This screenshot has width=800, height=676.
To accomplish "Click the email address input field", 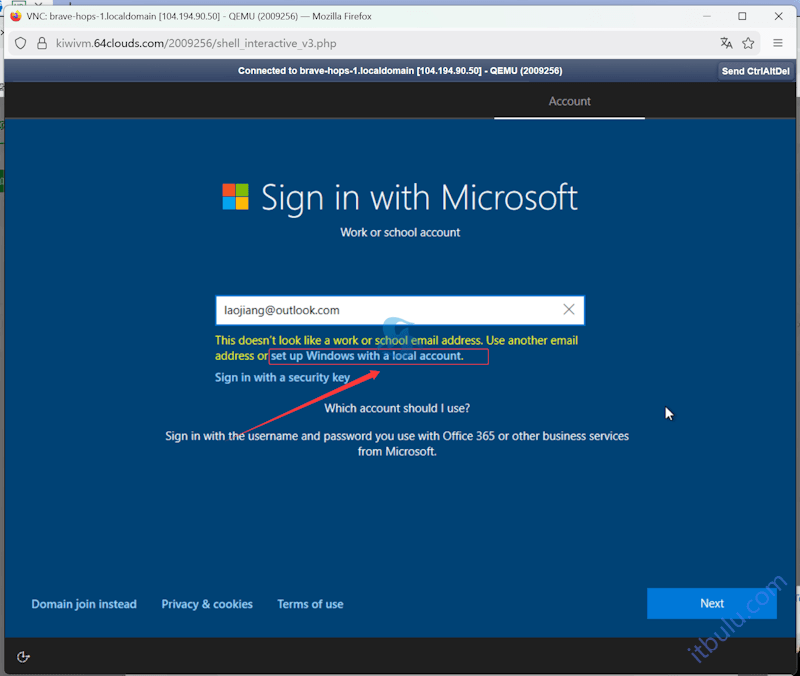I will click(x=385, y=310).
